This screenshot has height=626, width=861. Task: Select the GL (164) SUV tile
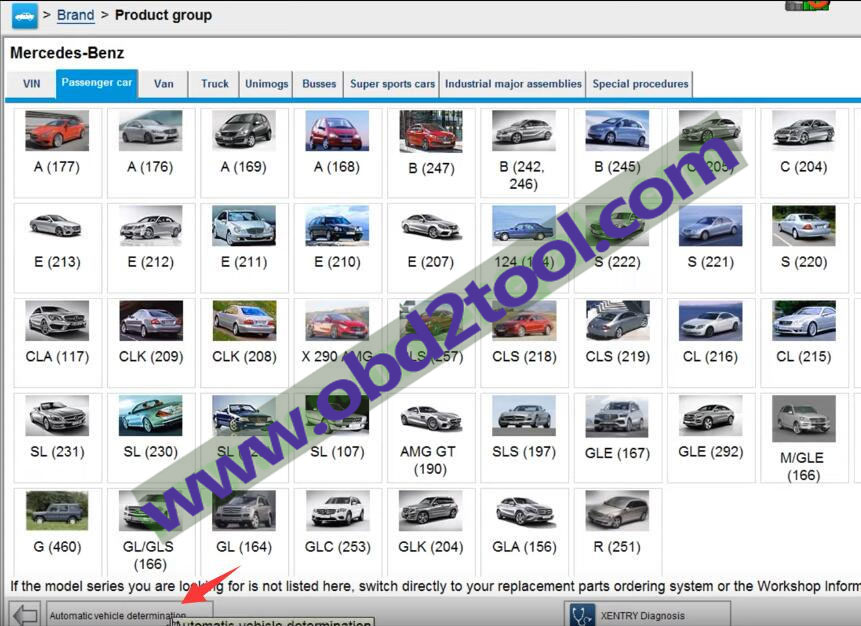click(244, 532)
